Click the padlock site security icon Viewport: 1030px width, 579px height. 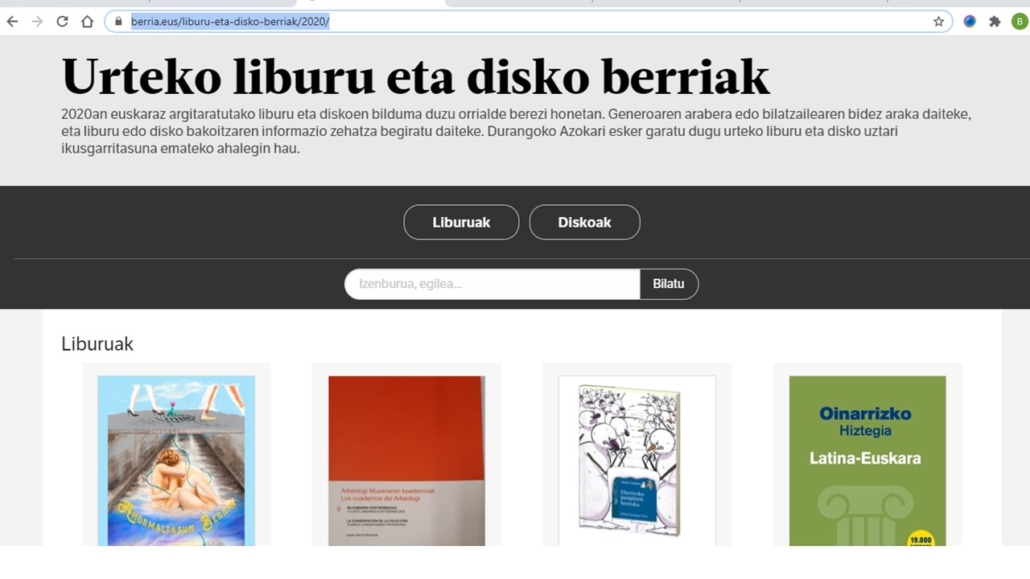(118, 22)
